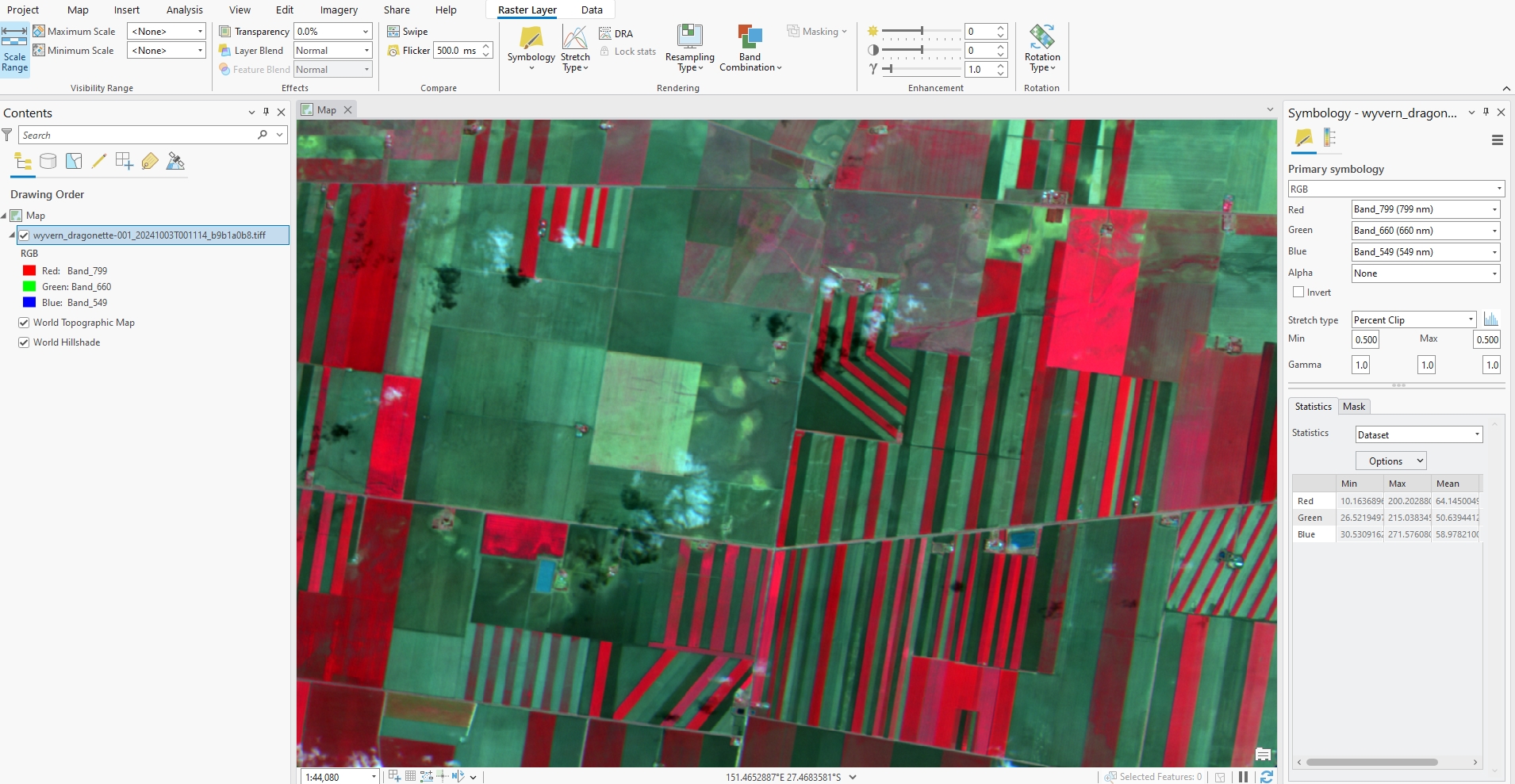Expand the Stretch type Percent Clip dropdown

pyautogui.click(x=1413, y=319)
